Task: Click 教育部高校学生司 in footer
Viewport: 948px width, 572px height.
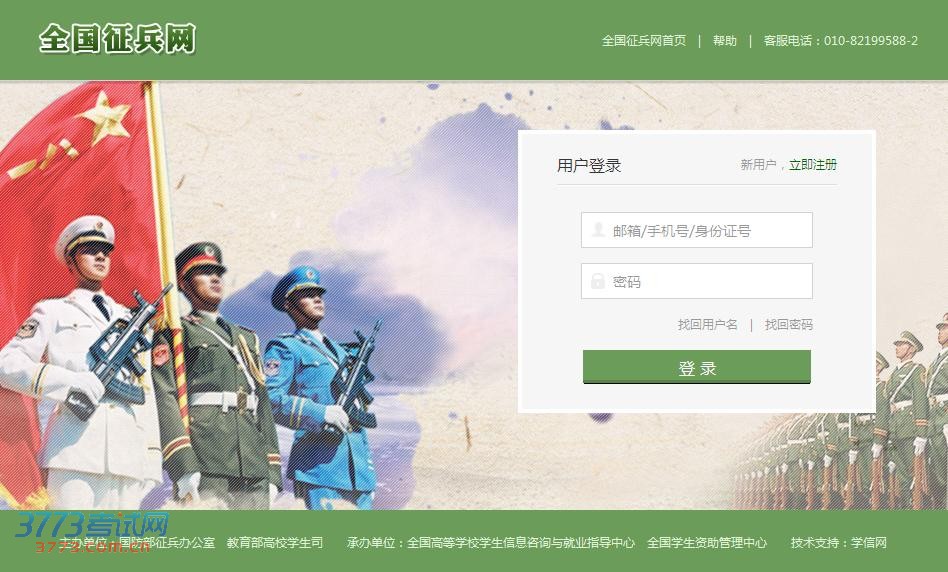Action: tap(275, 542)
